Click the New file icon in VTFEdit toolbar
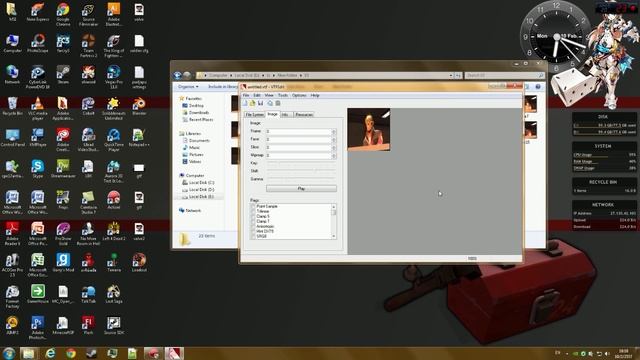 pos(245,104)
